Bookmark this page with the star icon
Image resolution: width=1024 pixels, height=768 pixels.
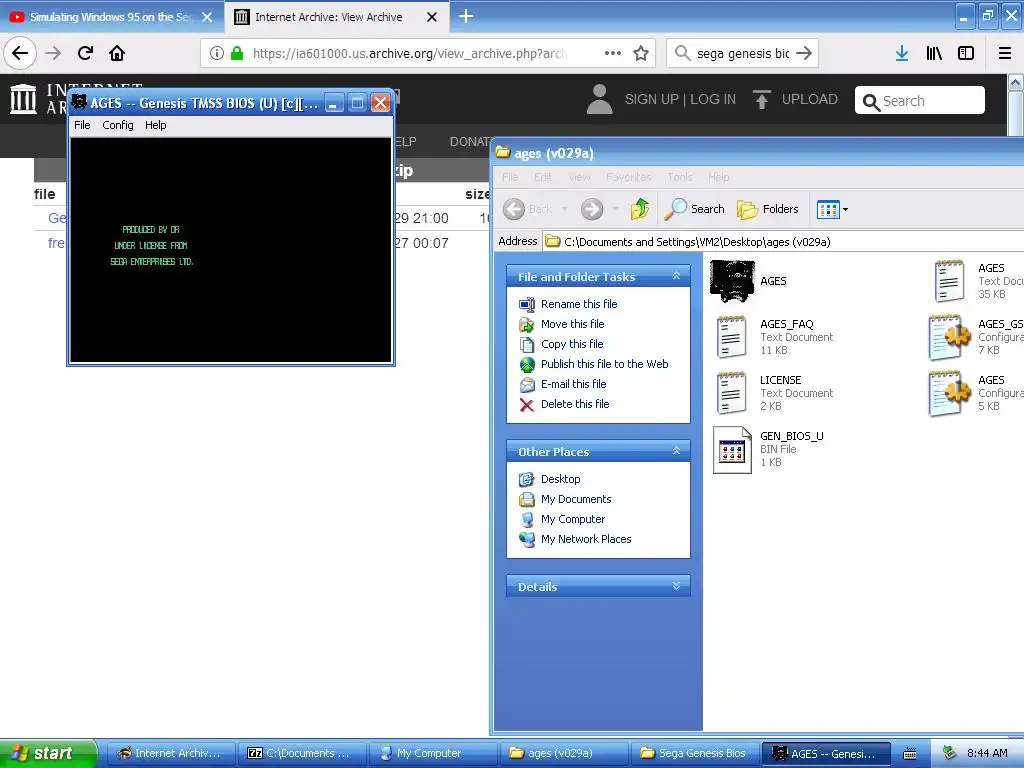(x=641, y=54)
